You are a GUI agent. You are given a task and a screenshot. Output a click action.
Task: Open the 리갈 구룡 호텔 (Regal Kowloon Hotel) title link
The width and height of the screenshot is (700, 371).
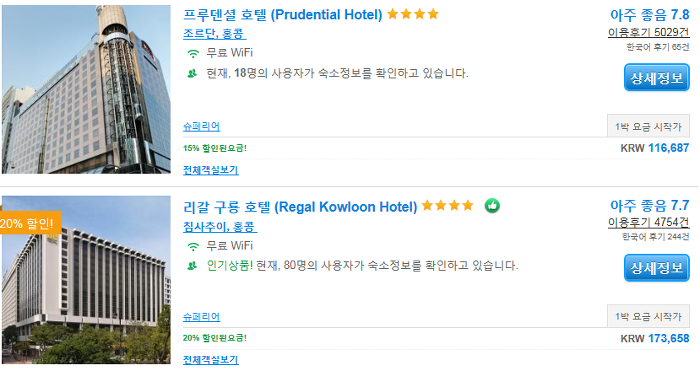[300, 207]
